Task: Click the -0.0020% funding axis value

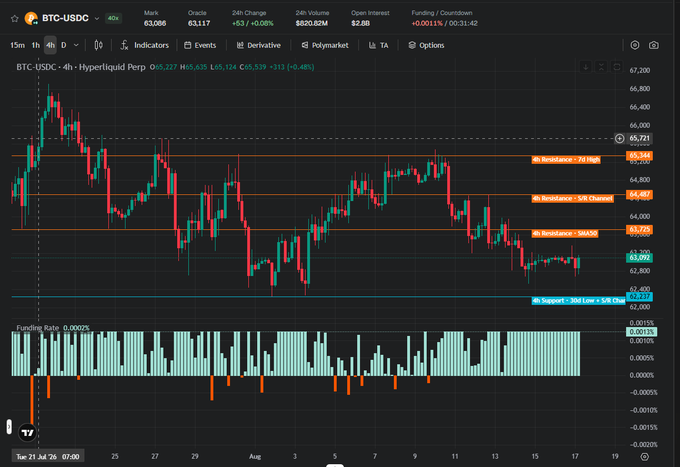Action: 643,444
